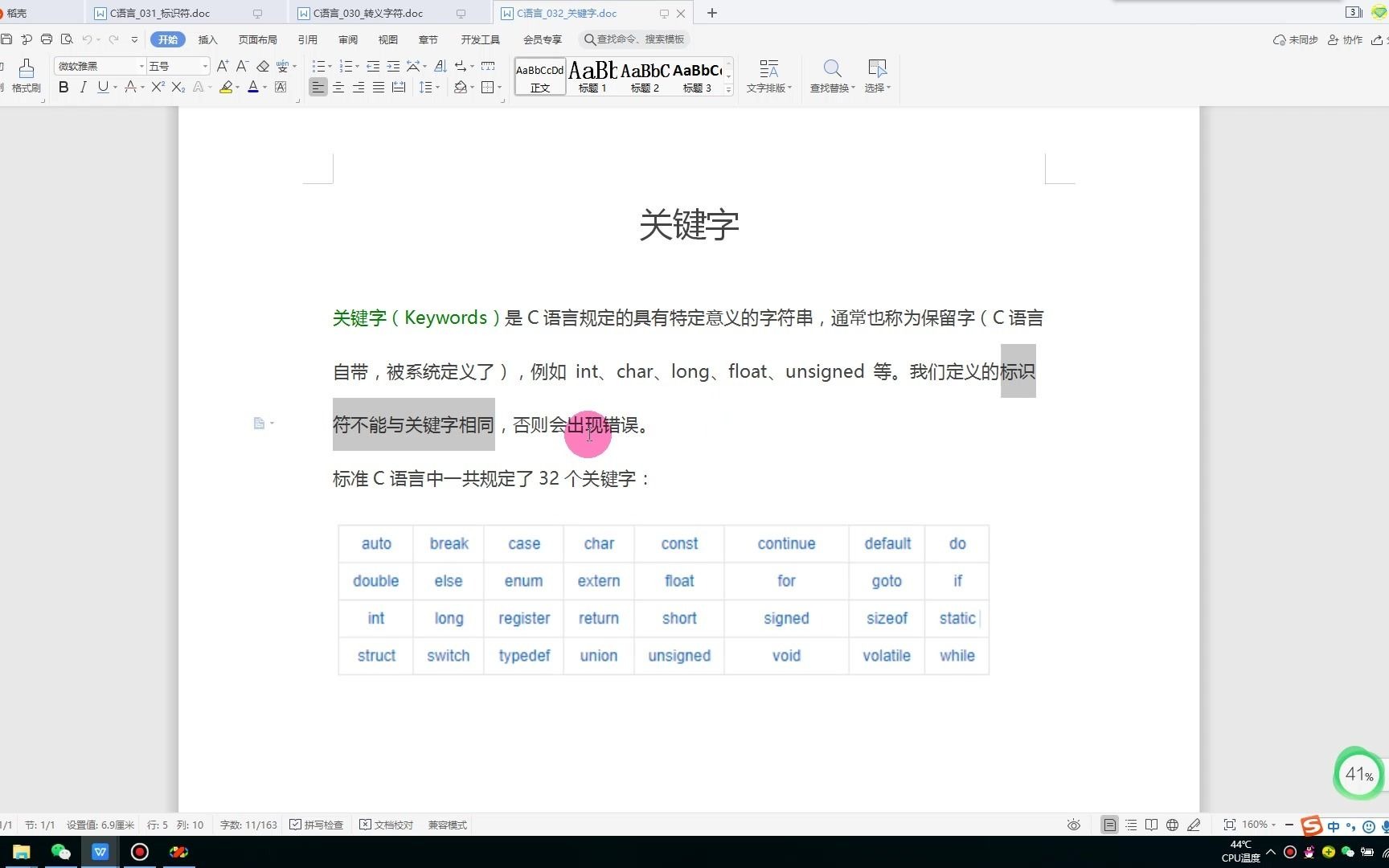Expand numbered list style dropdown

coord(357,67)
